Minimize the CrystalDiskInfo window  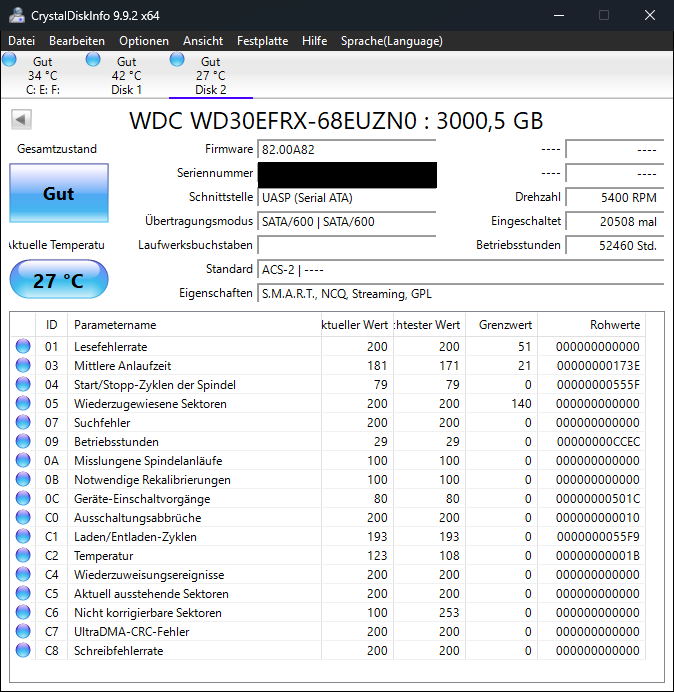pos(559,15)
